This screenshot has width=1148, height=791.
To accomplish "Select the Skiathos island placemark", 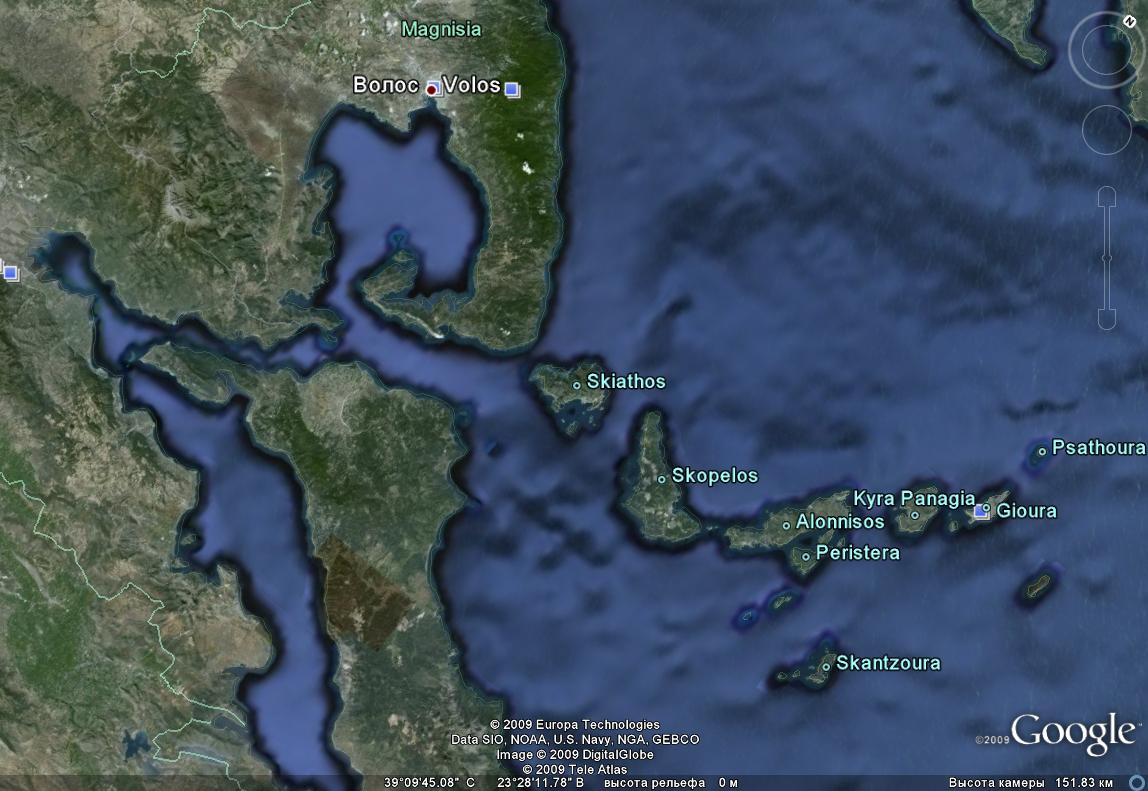I will [577, 384].
